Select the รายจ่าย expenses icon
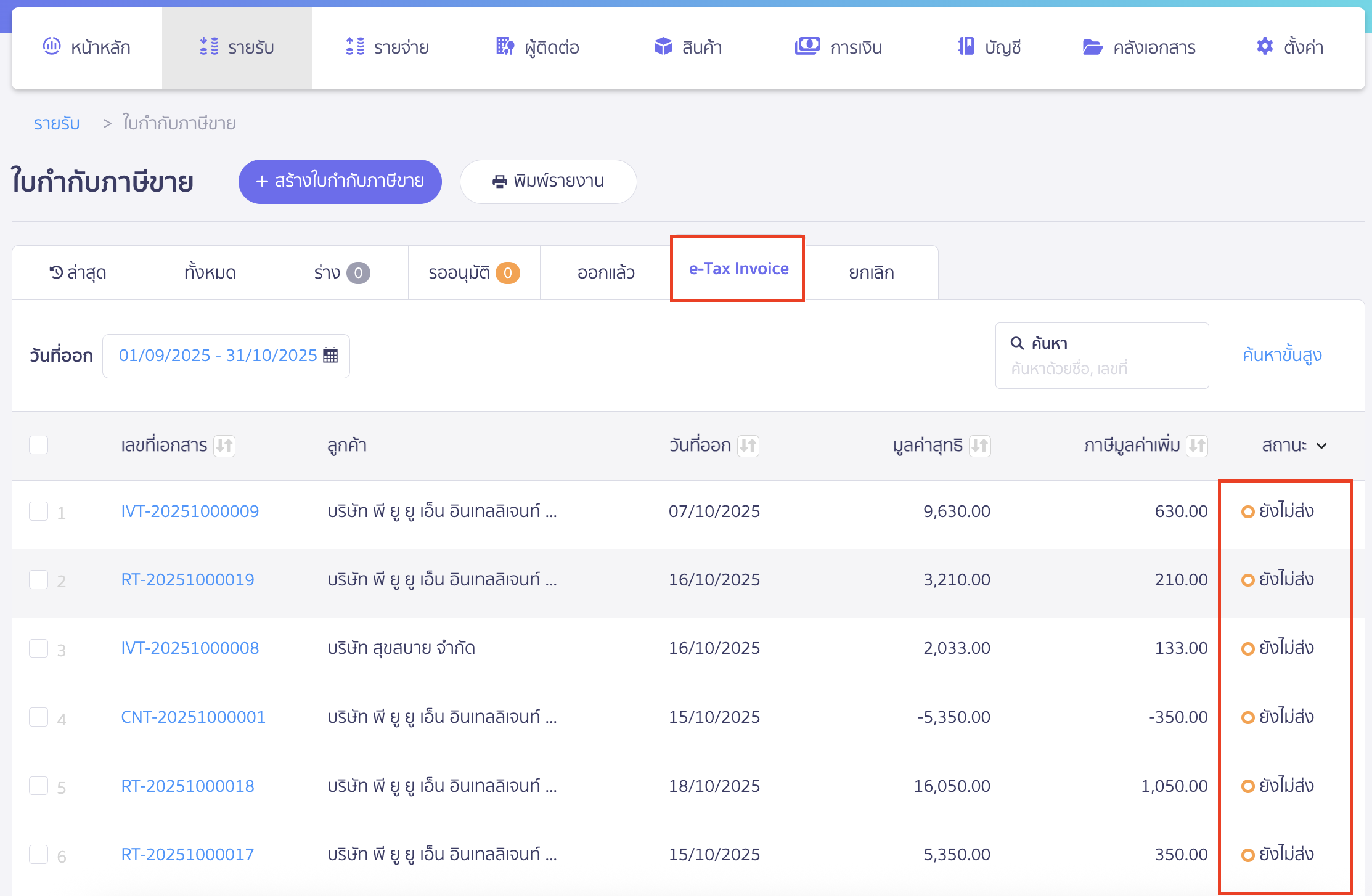The width and height of the screenshot is (1372, 896). point(354,46)
